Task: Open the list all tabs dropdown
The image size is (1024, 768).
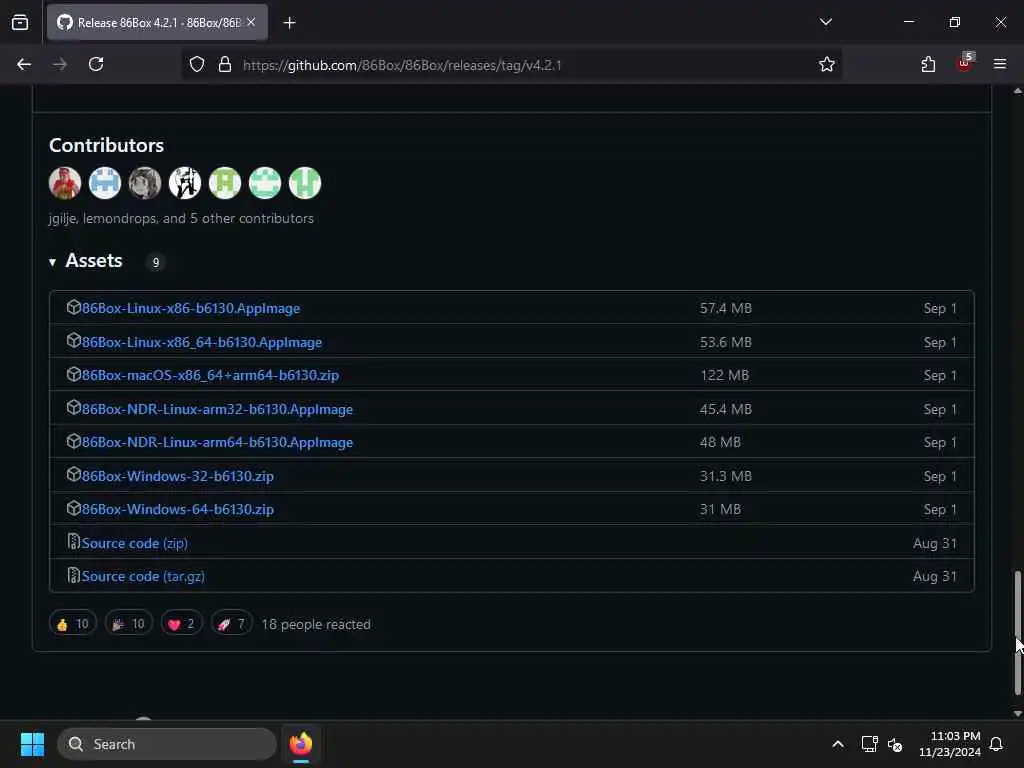Action: [x=825, y=22]
